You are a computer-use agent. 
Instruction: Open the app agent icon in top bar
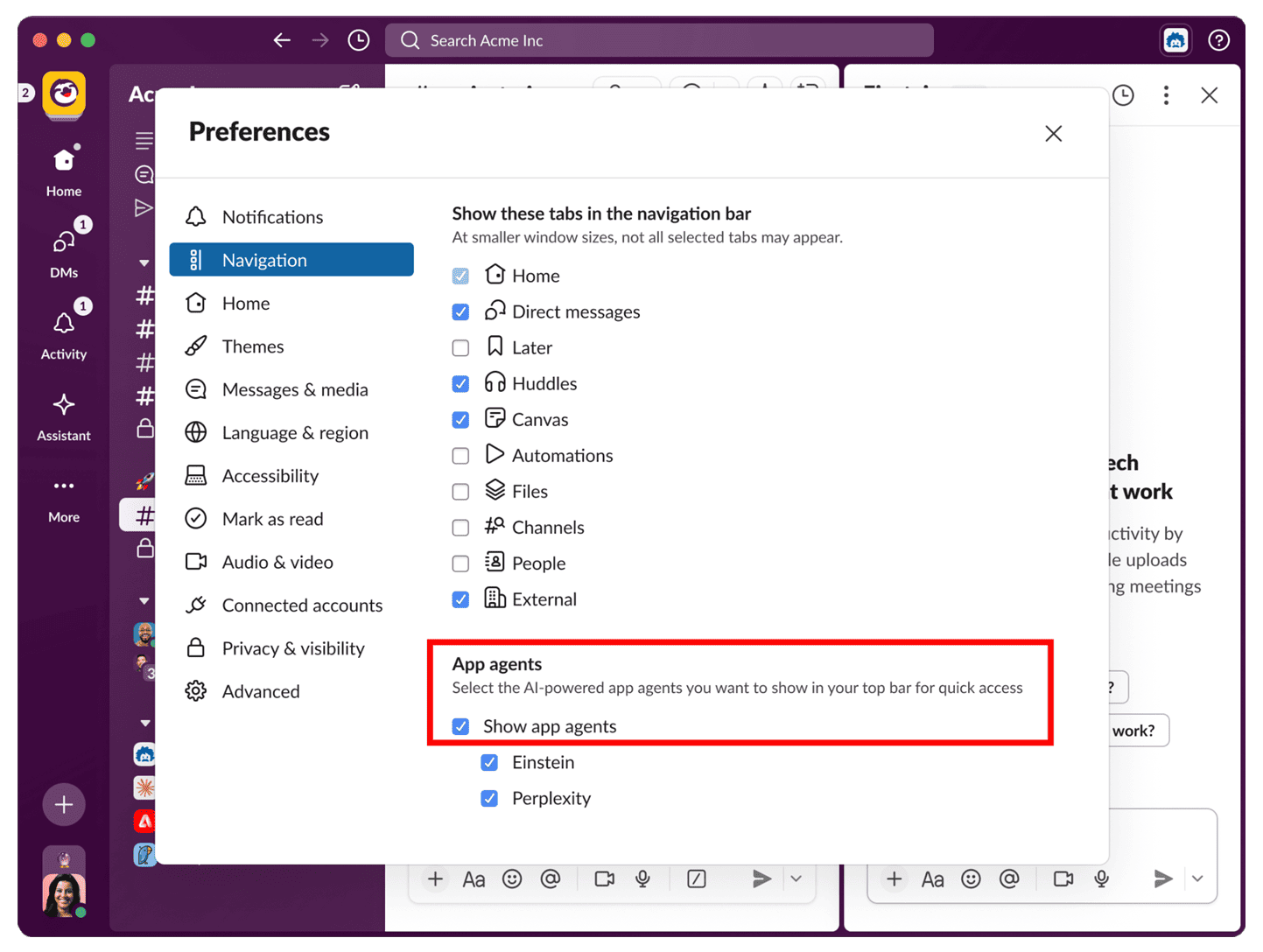1175,40
